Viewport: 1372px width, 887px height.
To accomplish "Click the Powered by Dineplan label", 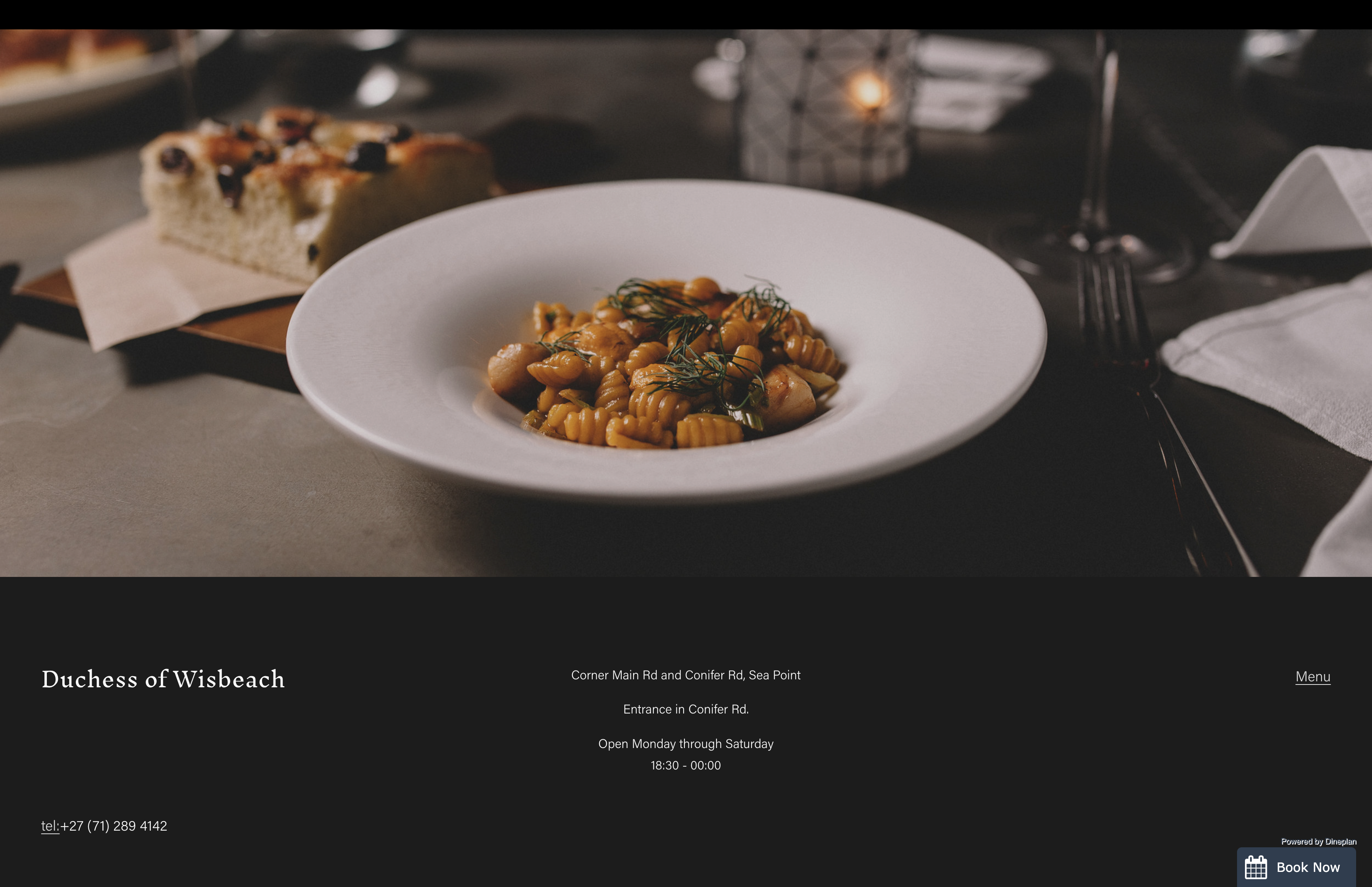I will coord(1318,841).
